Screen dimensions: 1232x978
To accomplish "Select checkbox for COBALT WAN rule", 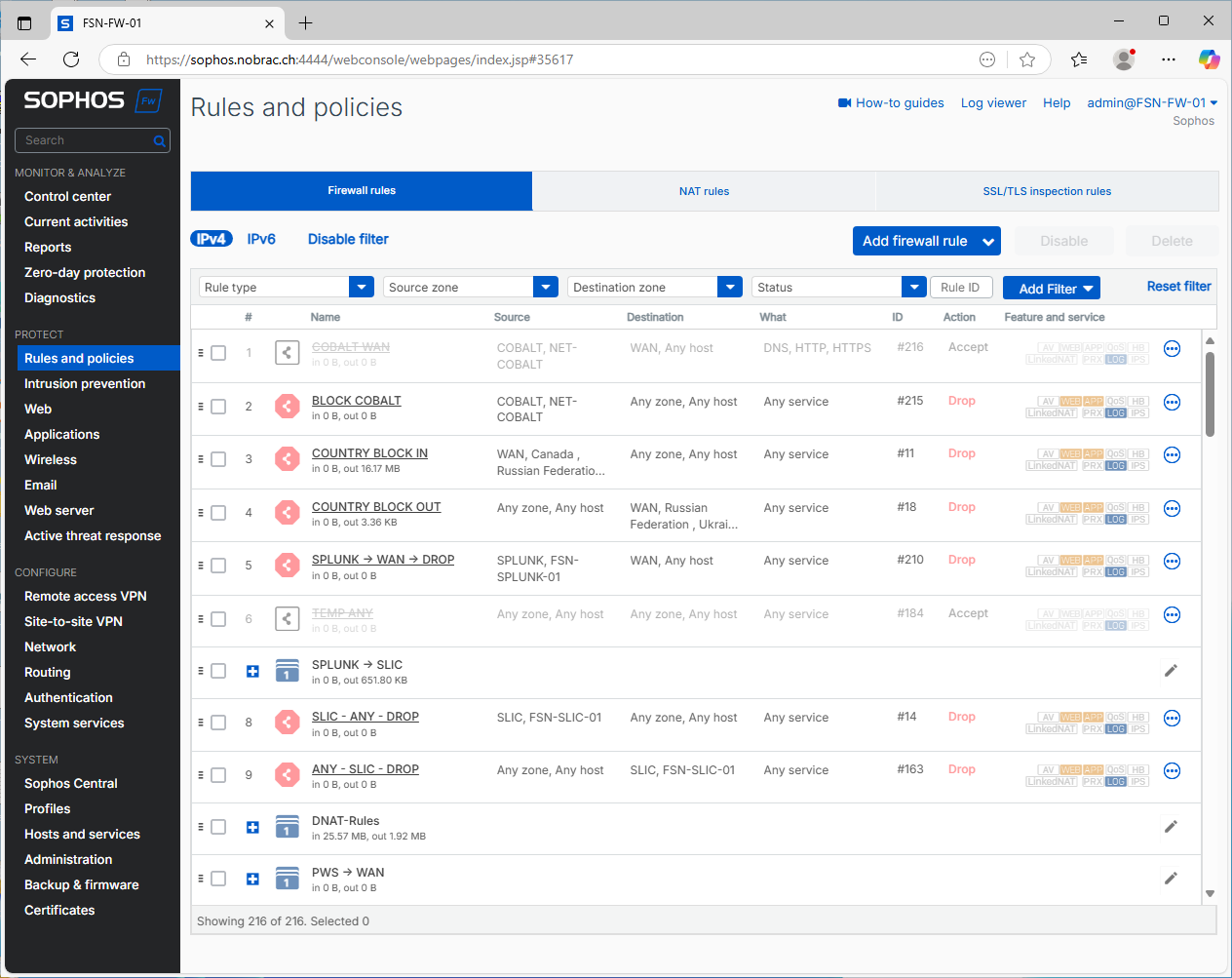I will tap(218, 353).
